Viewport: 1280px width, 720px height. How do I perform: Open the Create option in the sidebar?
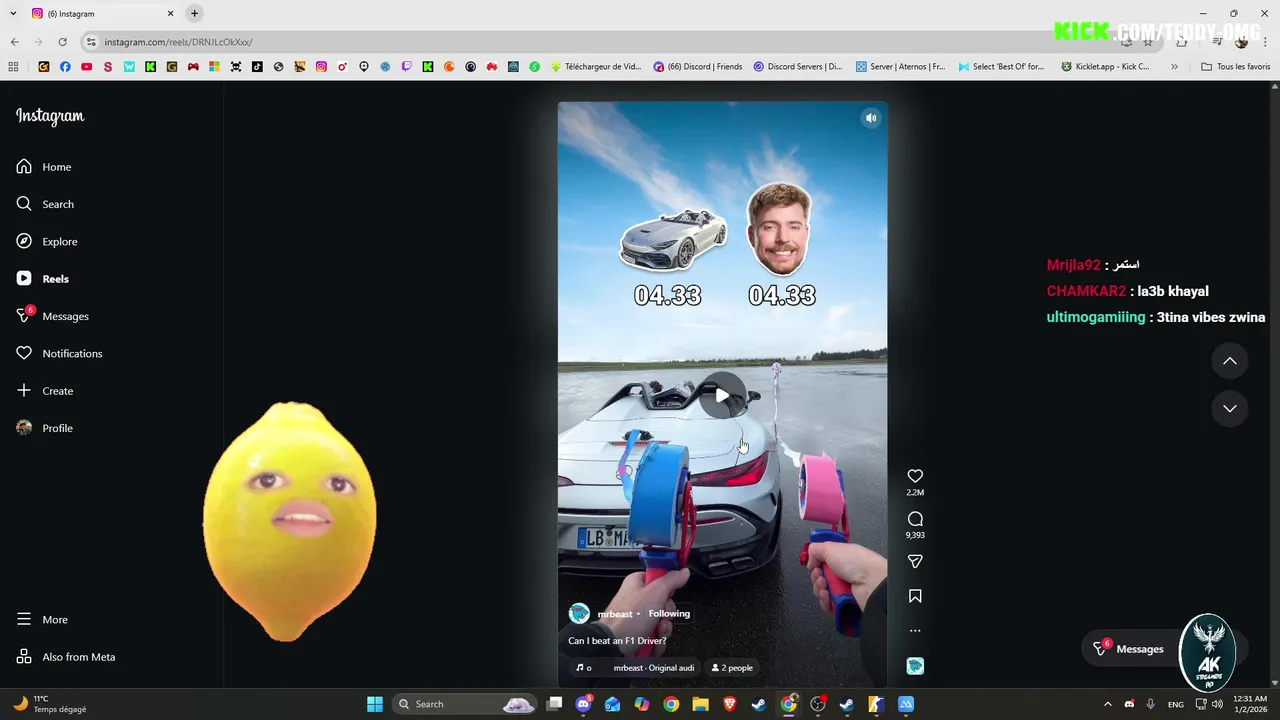(45, 391)
